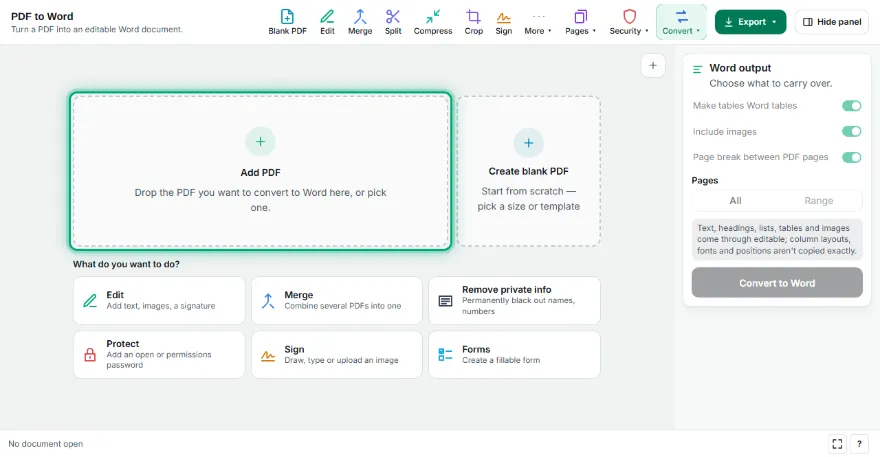Open the Compress tool
The image size is (880, 457).
(433, 22)
